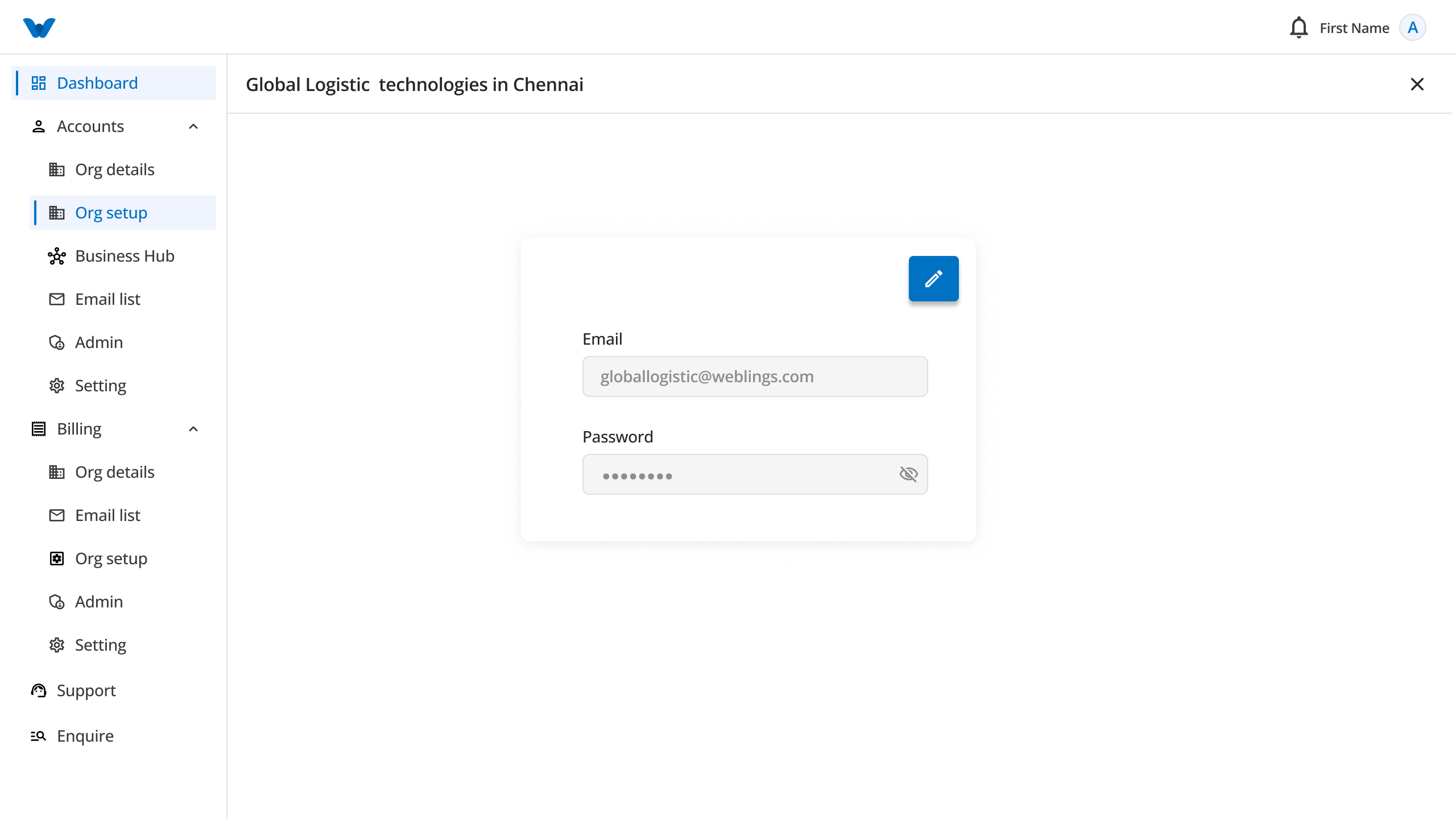Close the Global Logistic panel

coord(1417,84)
